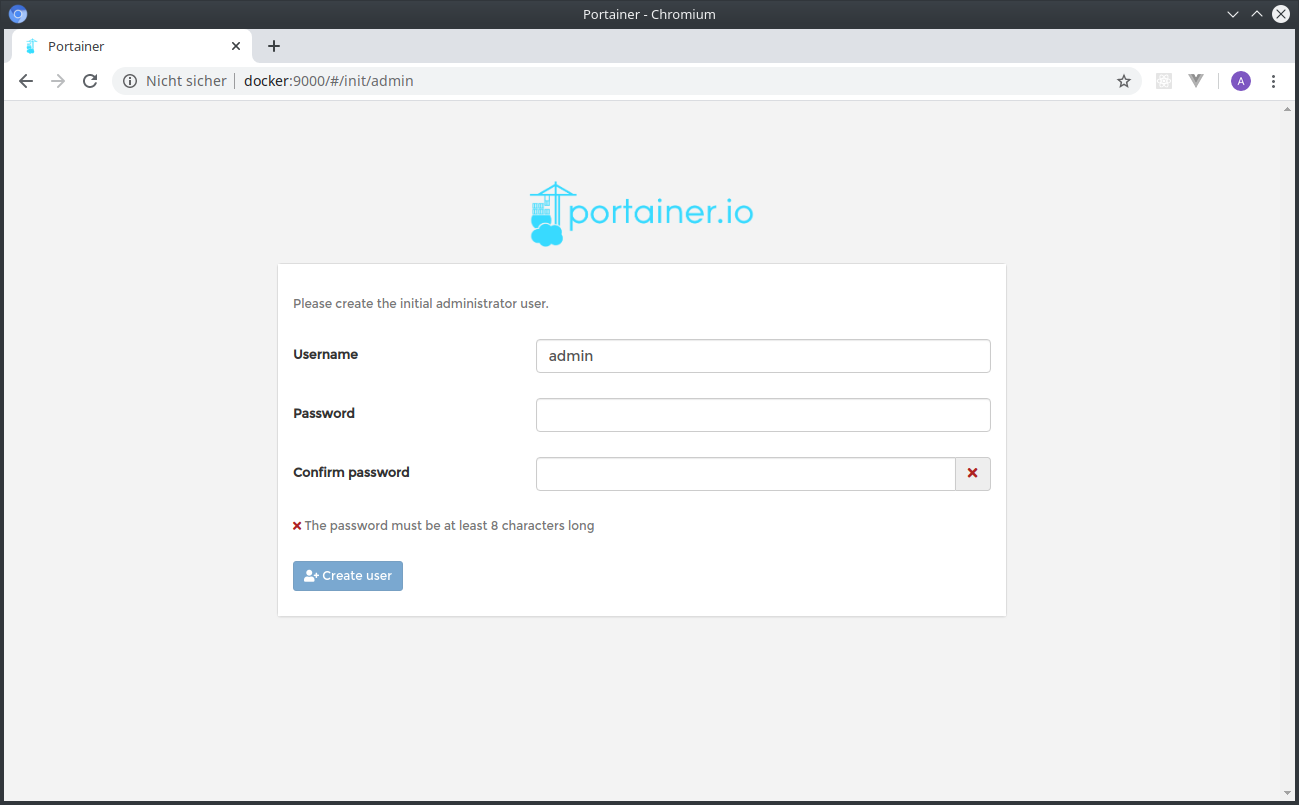
Task: Focus the Username input field
Action: (762, 356)
